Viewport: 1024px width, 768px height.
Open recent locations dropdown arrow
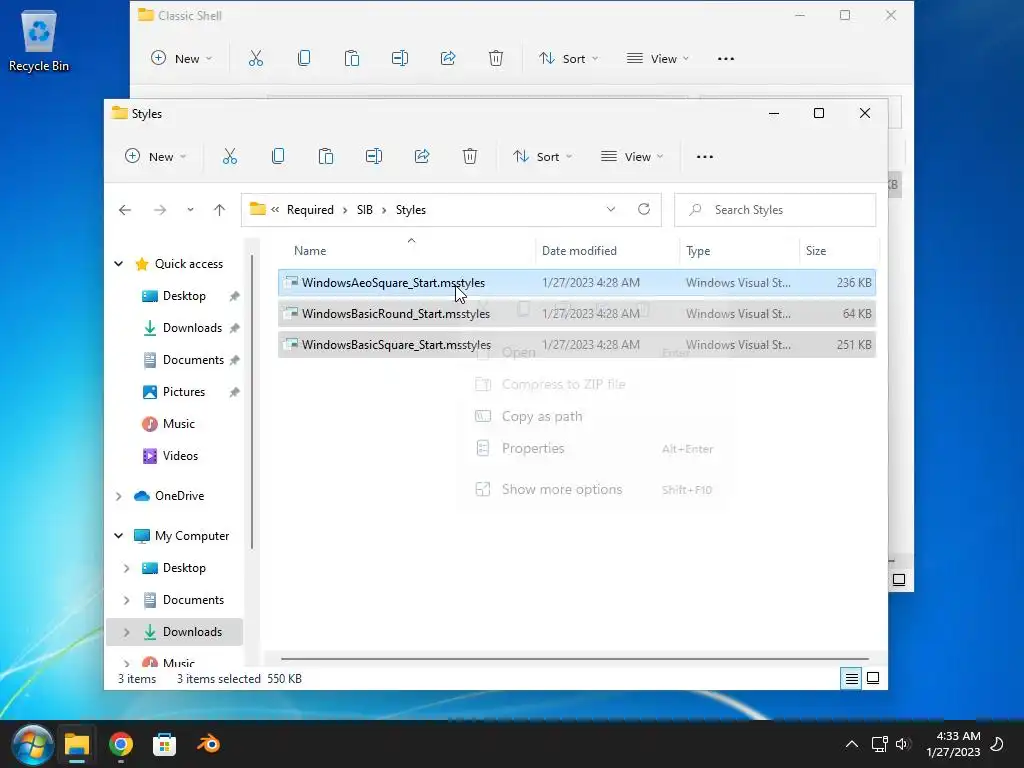(190, 210)
